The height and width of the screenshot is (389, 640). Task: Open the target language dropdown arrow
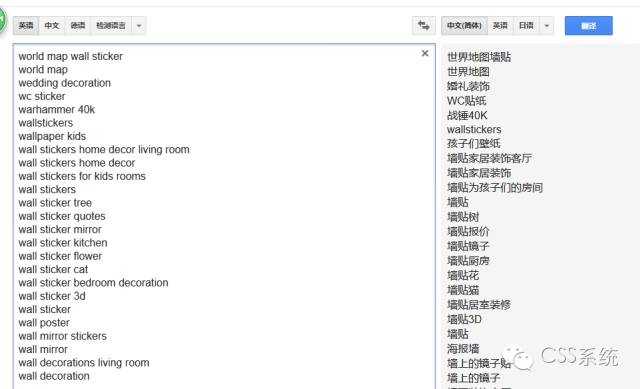click(x=547, y=26)
